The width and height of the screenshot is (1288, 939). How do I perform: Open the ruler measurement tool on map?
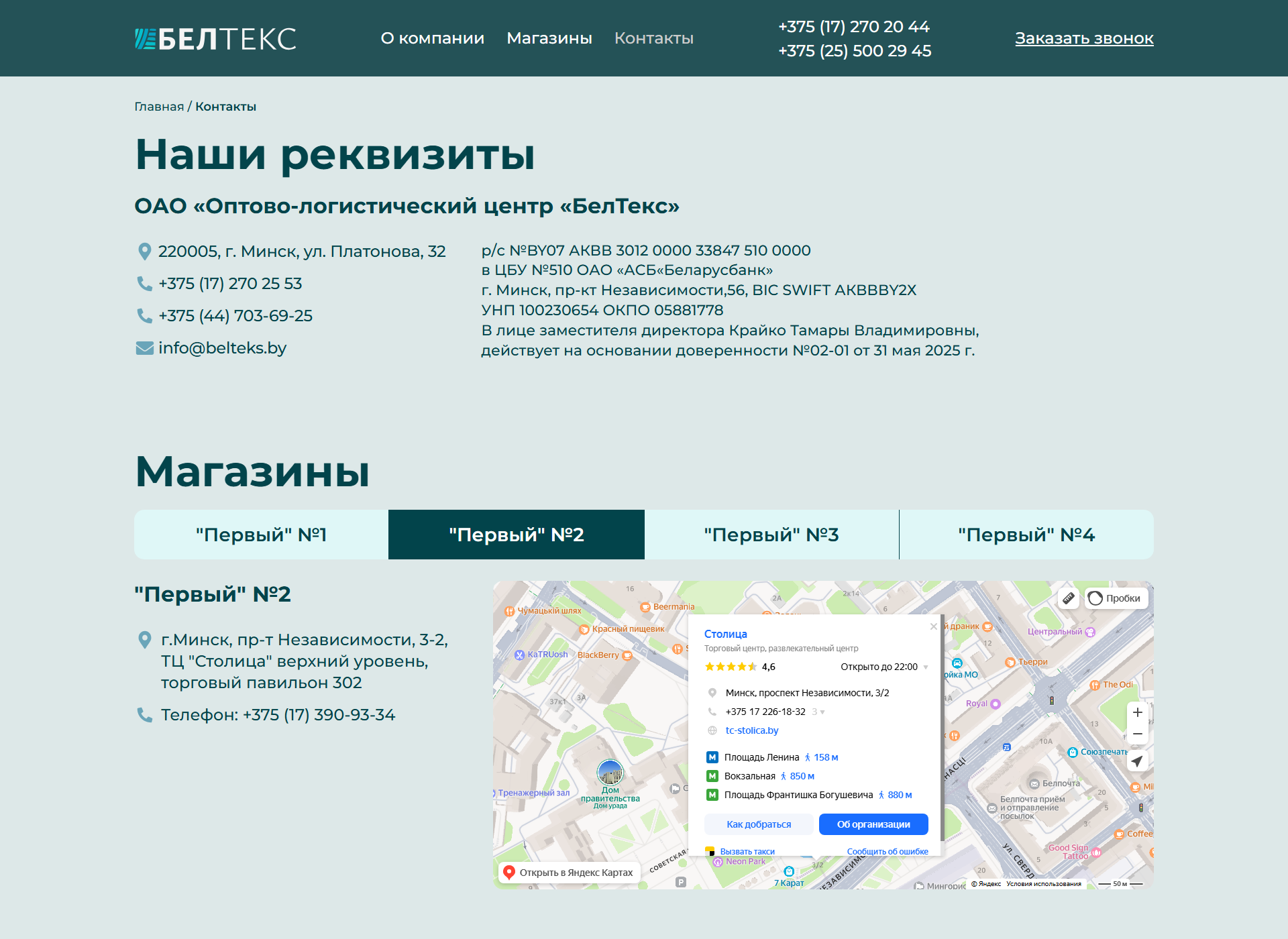click(1069, 598)
